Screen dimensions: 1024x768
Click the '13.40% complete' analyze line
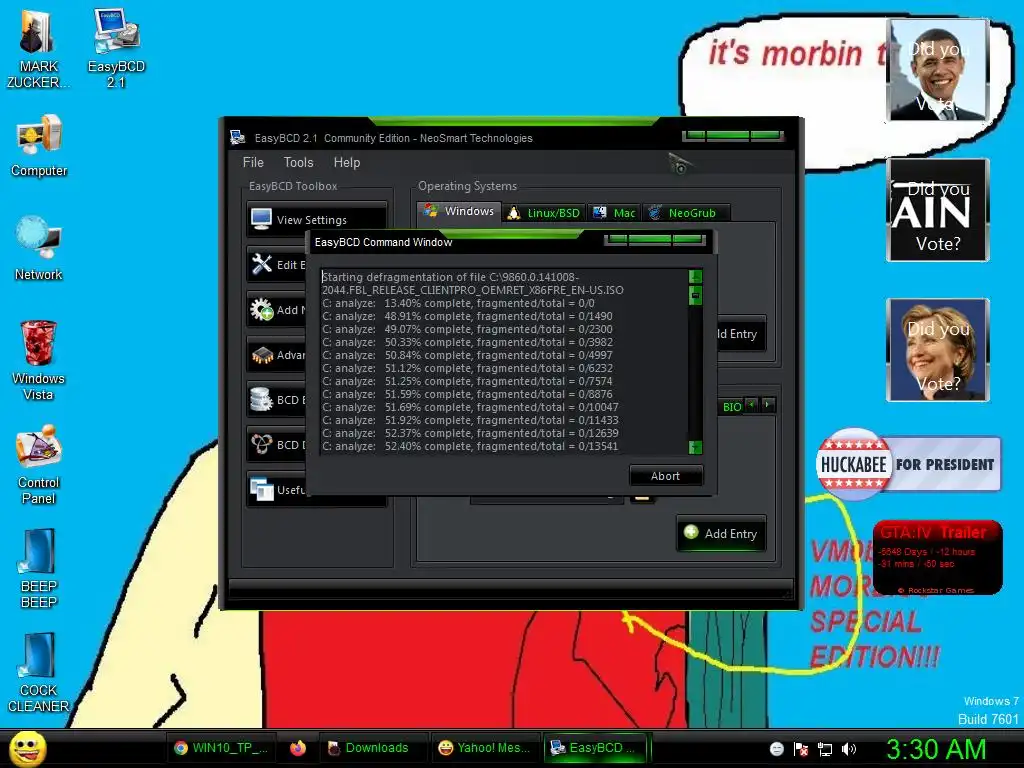tap(458, 303)
